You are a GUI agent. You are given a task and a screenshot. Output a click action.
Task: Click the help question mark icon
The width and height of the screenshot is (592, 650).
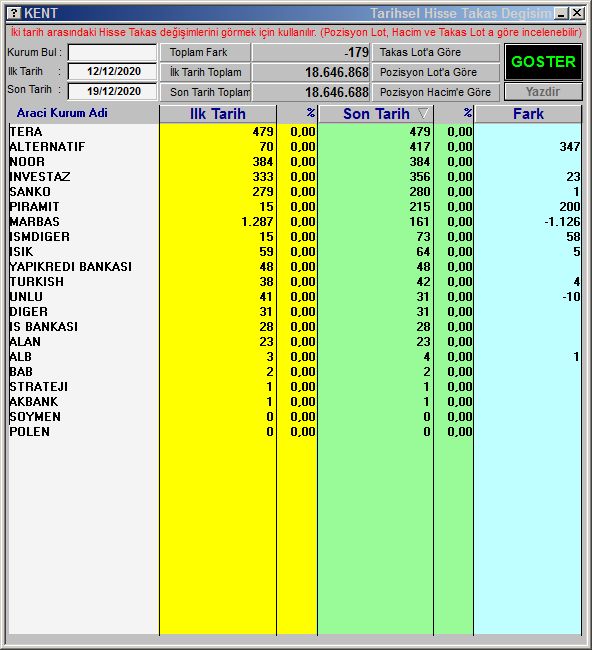[x=15, y=13]
